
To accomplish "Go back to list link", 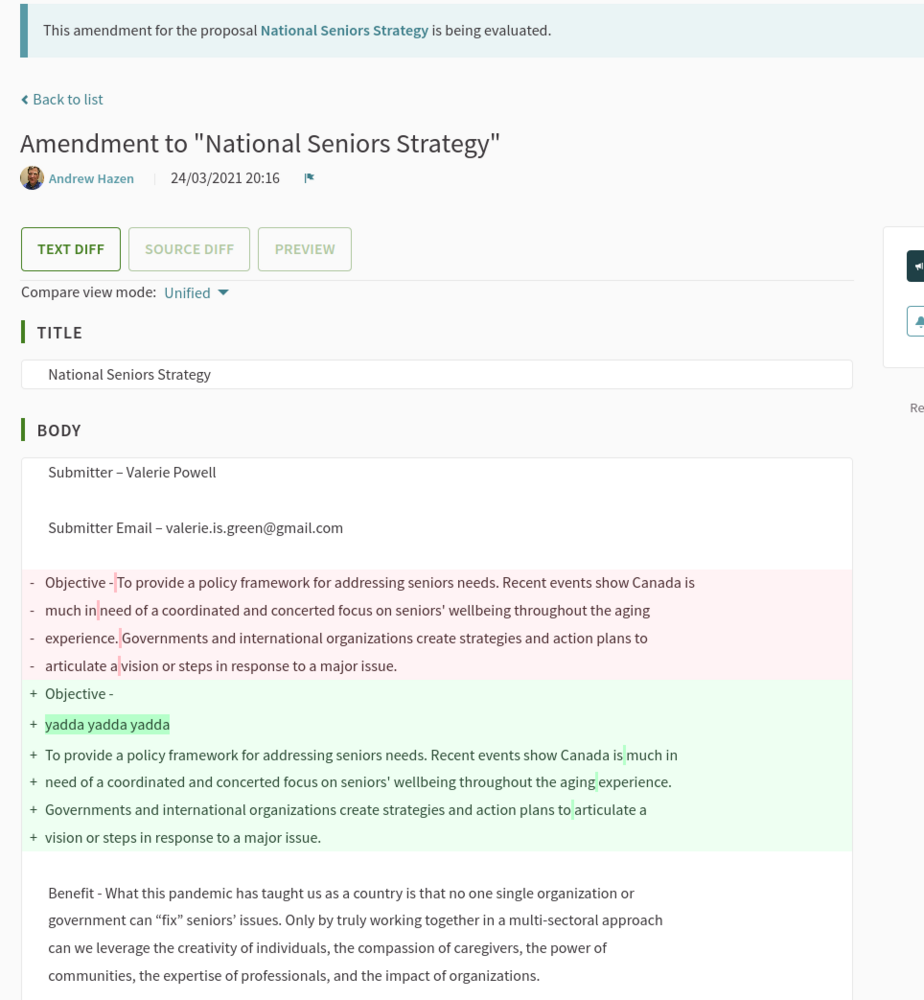I will (67, 99).
